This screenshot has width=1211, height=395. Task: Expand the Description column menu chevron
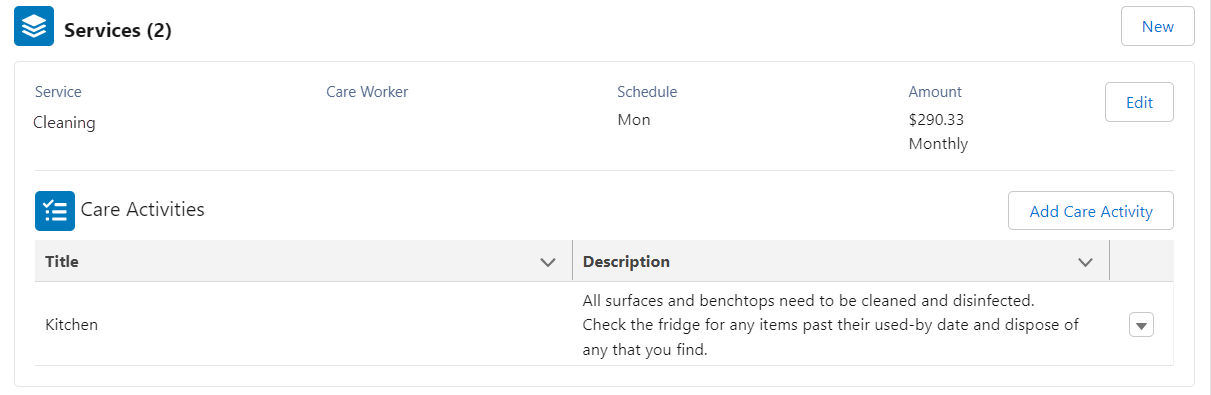(x=1085, y=263)
